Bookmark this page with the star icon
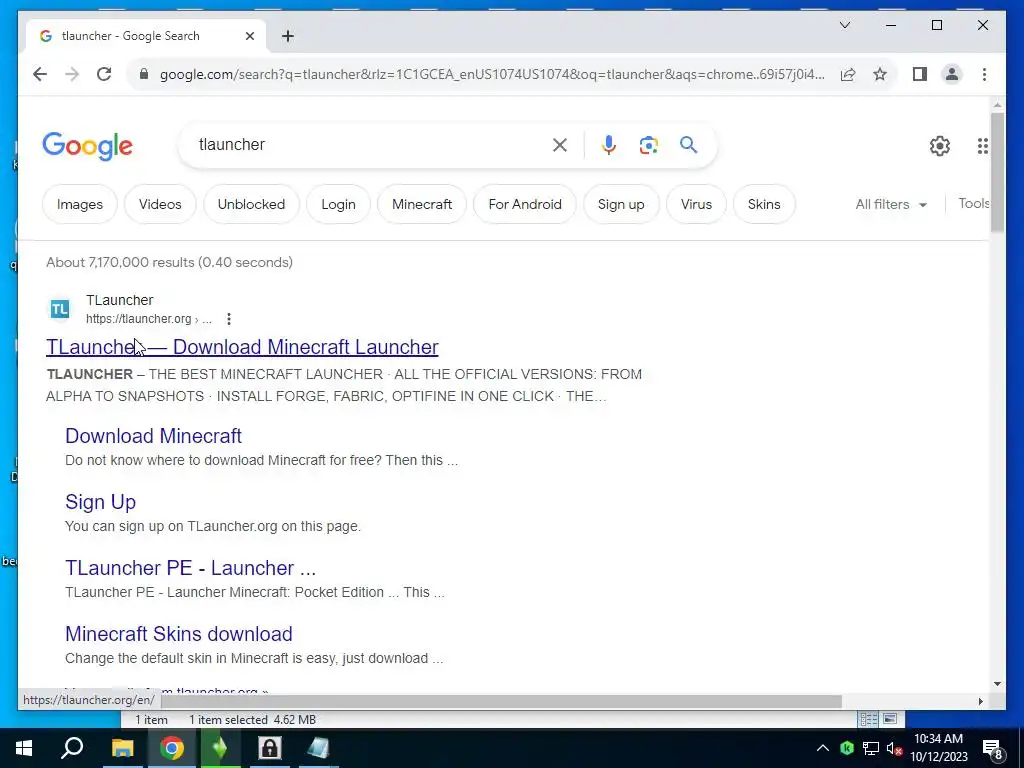This screenshot has height=768, width=1024. pyautogui.click(x=880, y=74)
